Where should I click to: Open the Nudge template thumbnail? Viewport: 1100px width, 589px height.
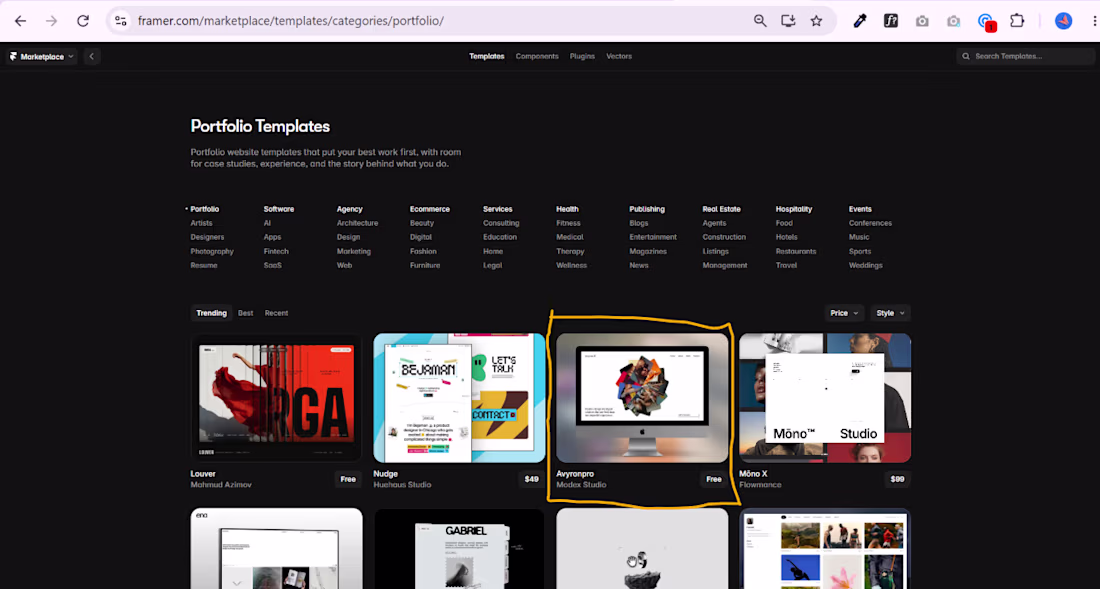click(460, 398)
